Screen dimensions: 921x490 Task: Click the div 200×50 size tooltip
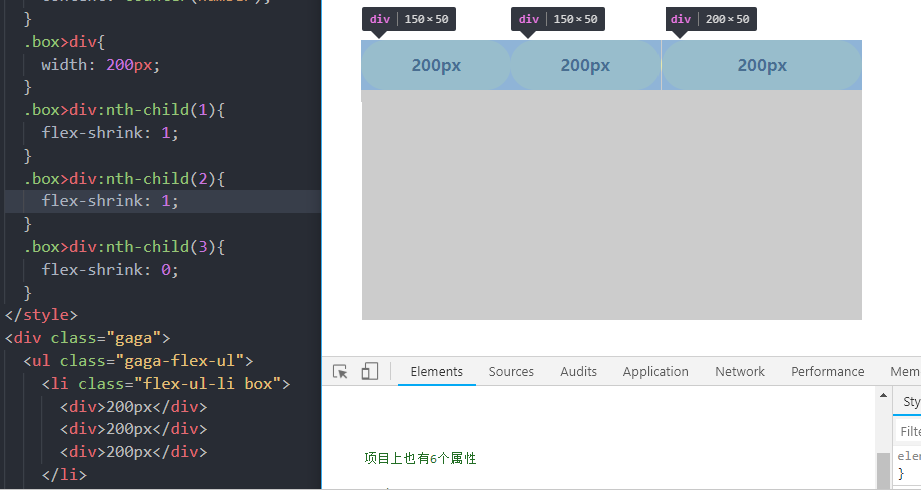pos(711,19)
